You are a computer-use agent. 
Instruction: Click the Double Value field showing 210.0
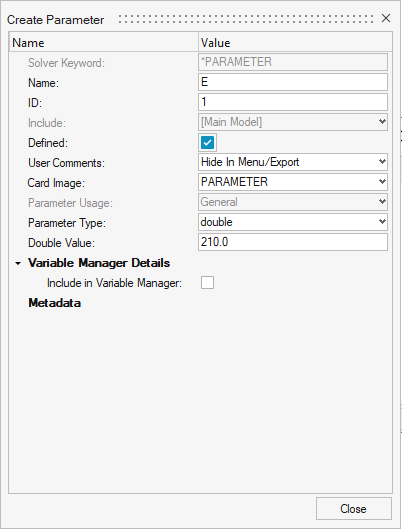click(293, 242)
